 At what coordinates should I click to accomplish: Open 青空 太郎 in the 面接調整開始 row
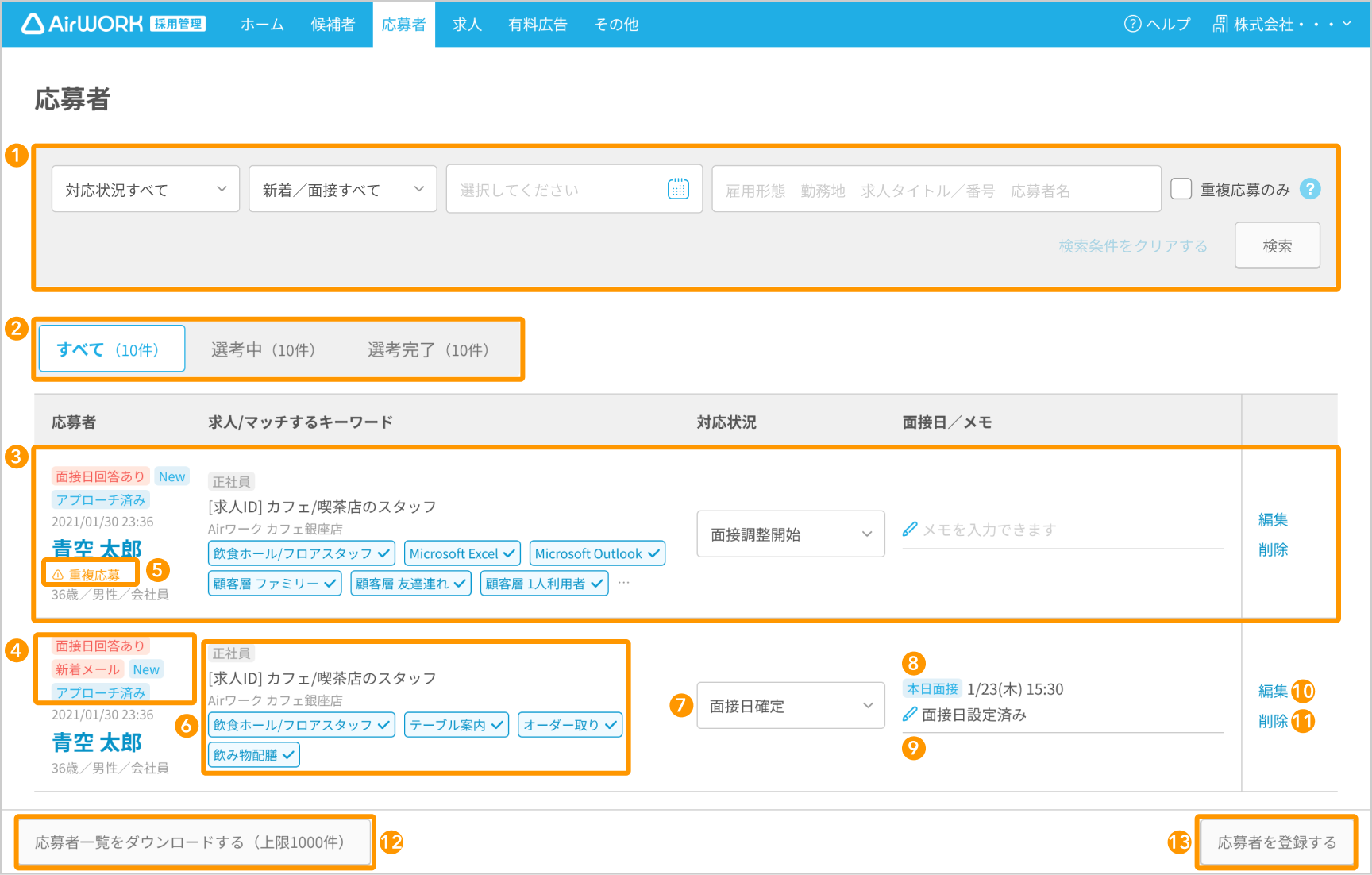97,549
